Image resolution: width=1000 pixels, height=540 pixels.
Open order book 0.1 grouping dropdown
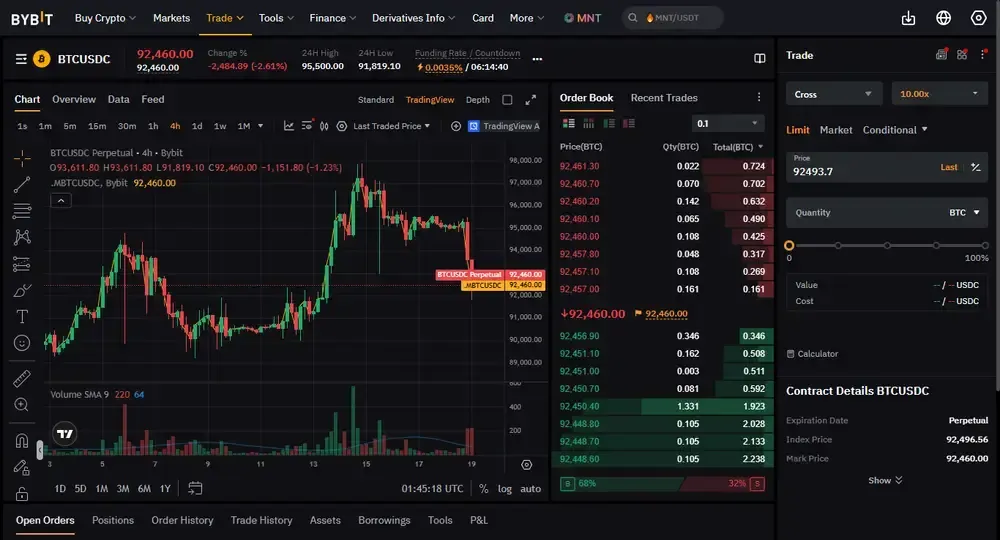point(728,124)
